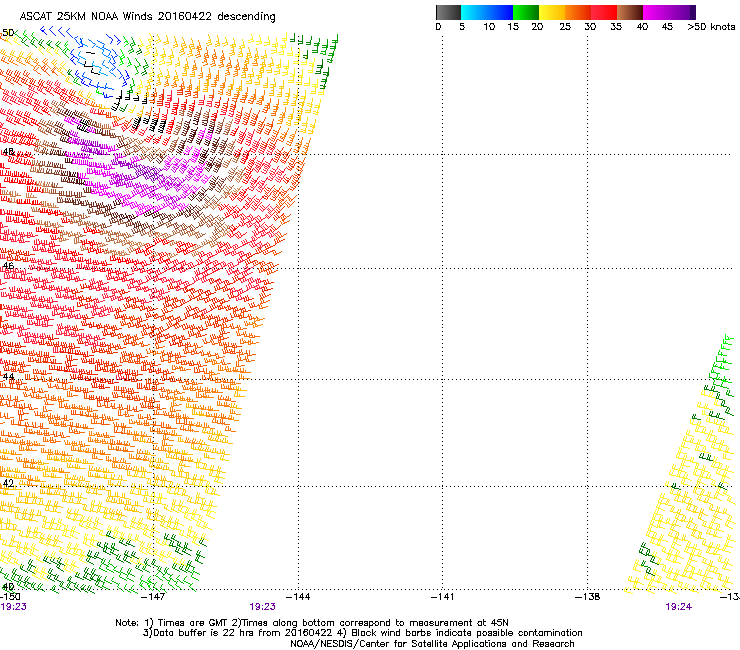Click the longitude label '-144'
This screenshot has height=650, width=740.
298,597
